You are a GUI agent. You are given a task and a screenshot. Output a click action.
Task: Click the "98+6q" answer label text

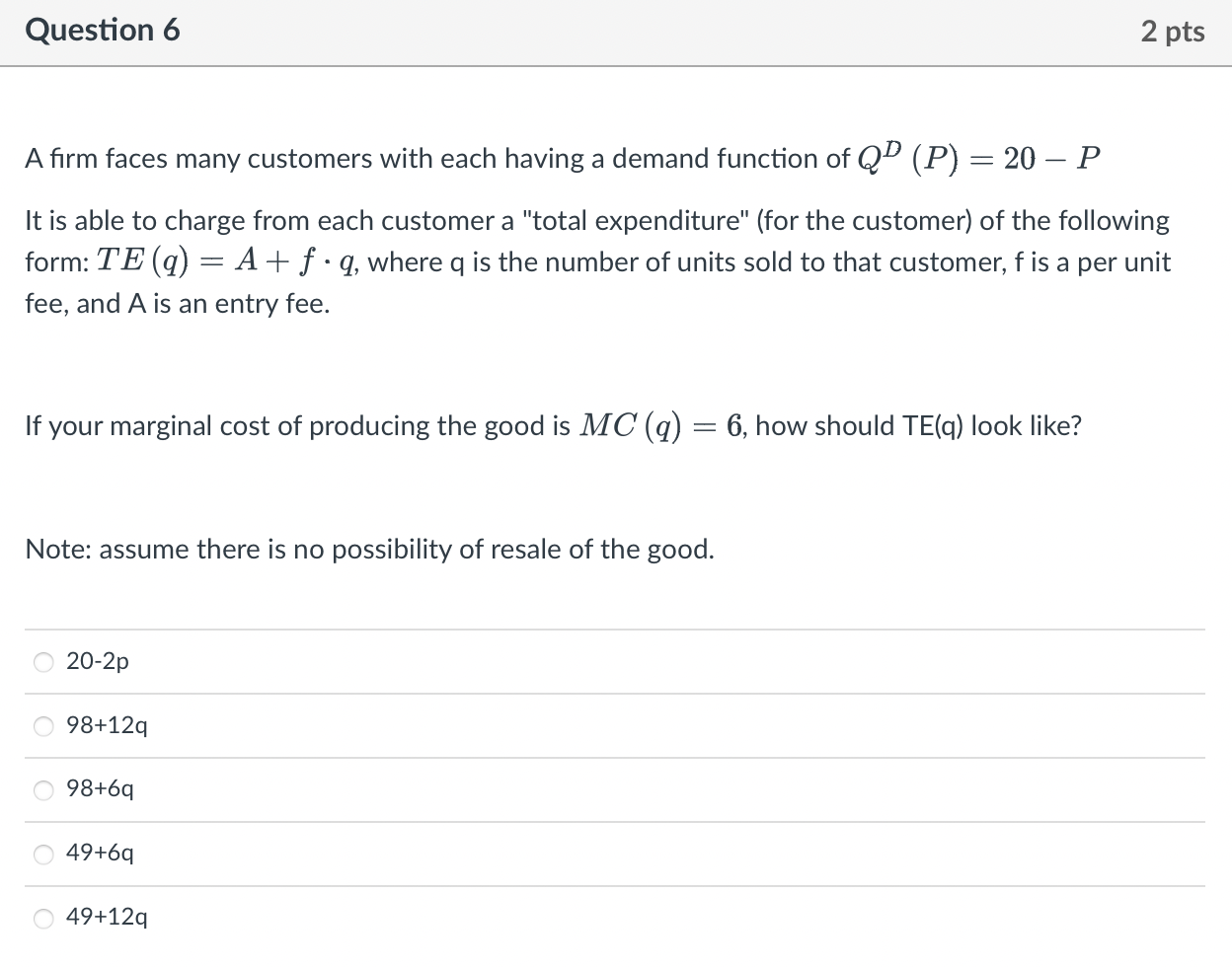[x=100, y=789]
